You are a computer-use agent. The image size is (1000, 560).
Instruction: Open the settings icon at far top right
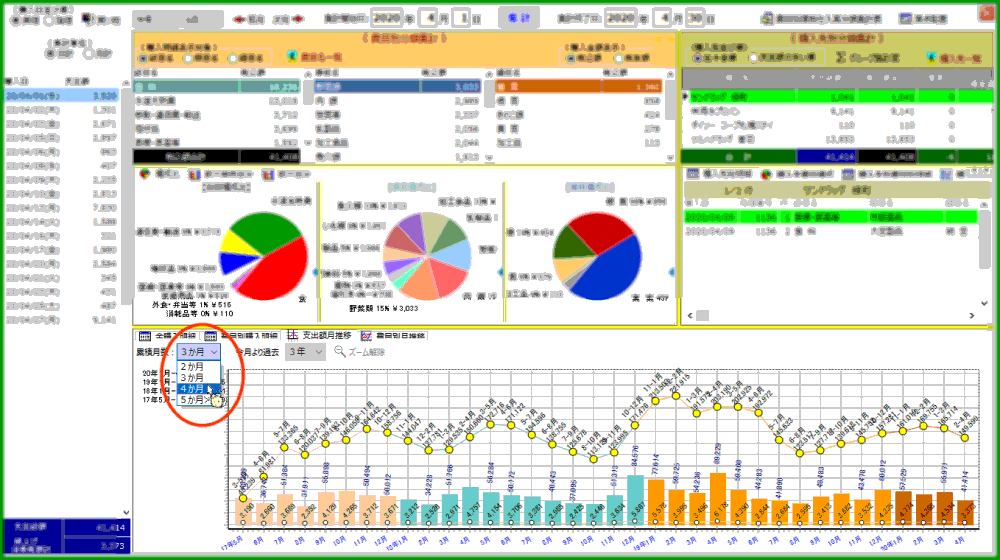tap(905, 18)
